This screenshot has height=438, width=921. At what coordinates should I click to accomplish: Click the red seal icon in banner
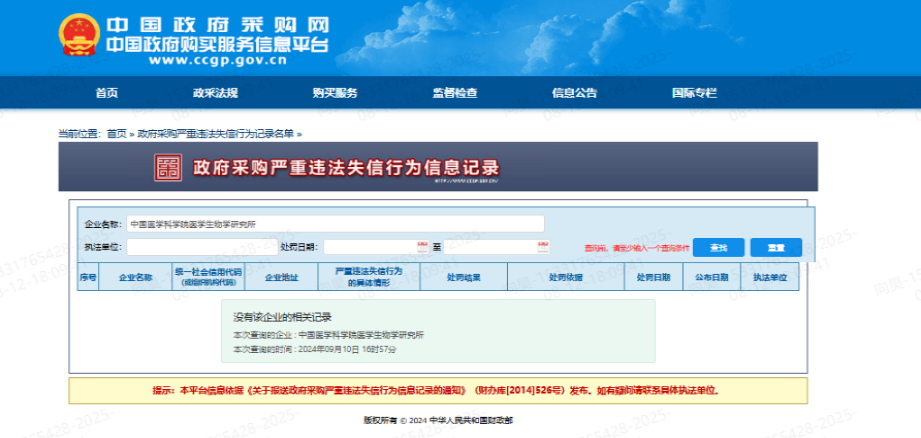(169, 168)
